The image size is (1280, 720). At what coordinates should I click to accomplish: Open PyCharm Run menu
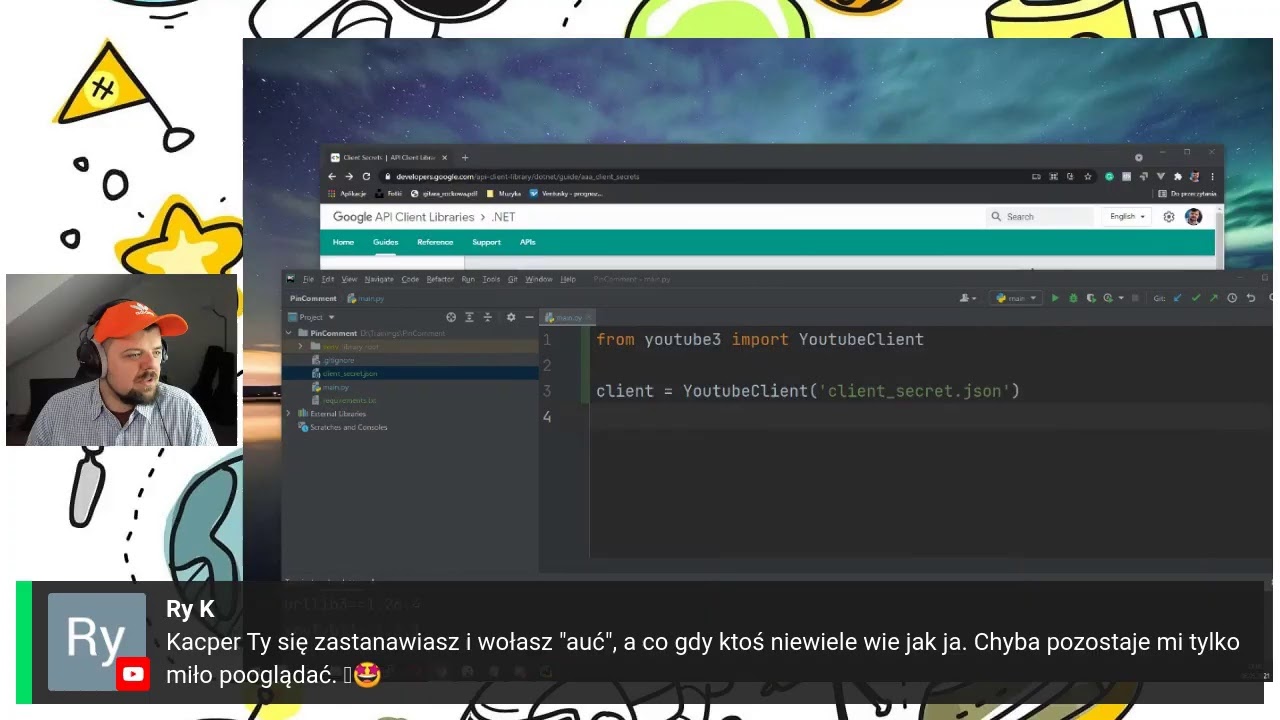point(468,279)
